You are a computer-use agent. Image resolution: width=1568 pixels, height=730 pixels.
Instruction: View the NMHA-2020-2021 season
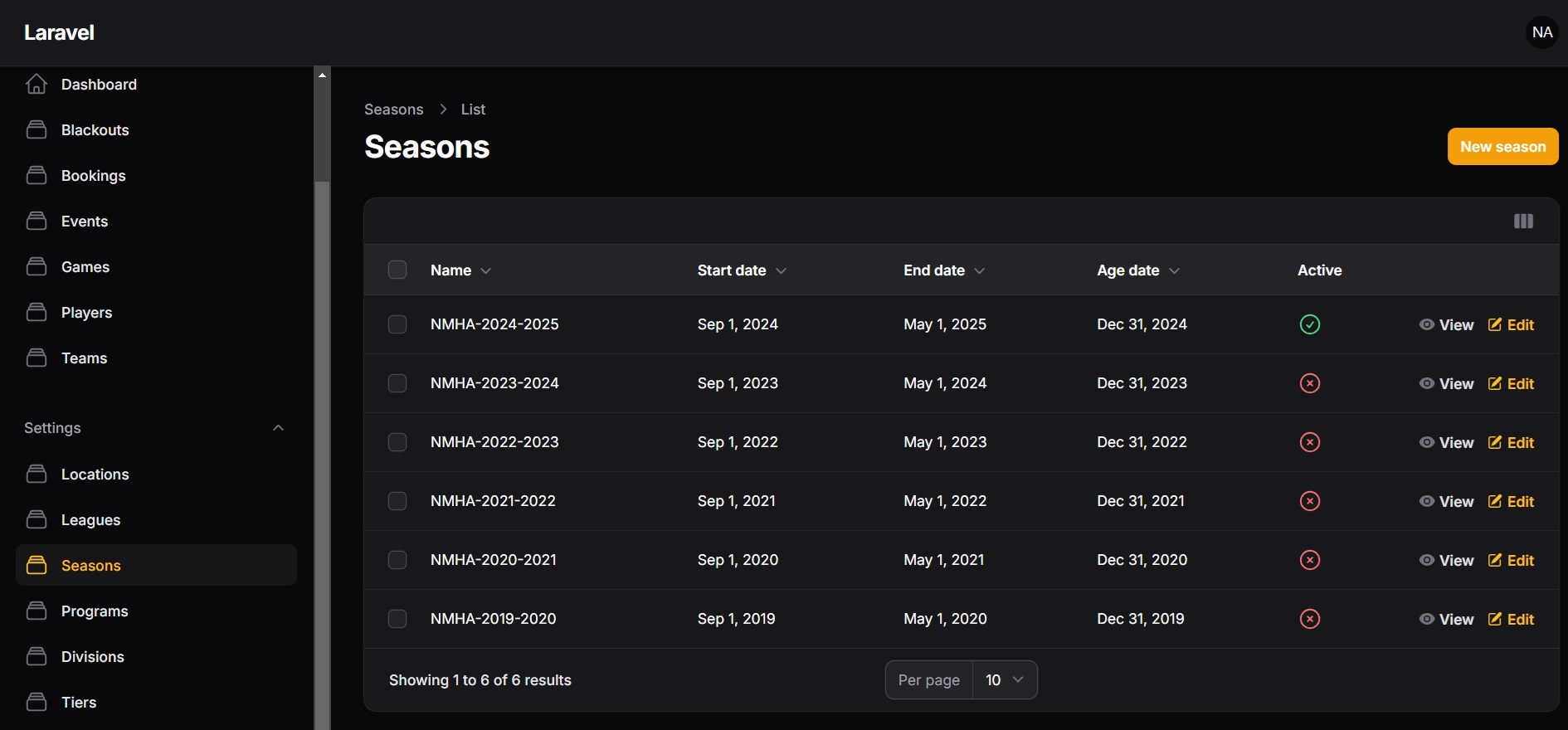(x=1446, y=560)
